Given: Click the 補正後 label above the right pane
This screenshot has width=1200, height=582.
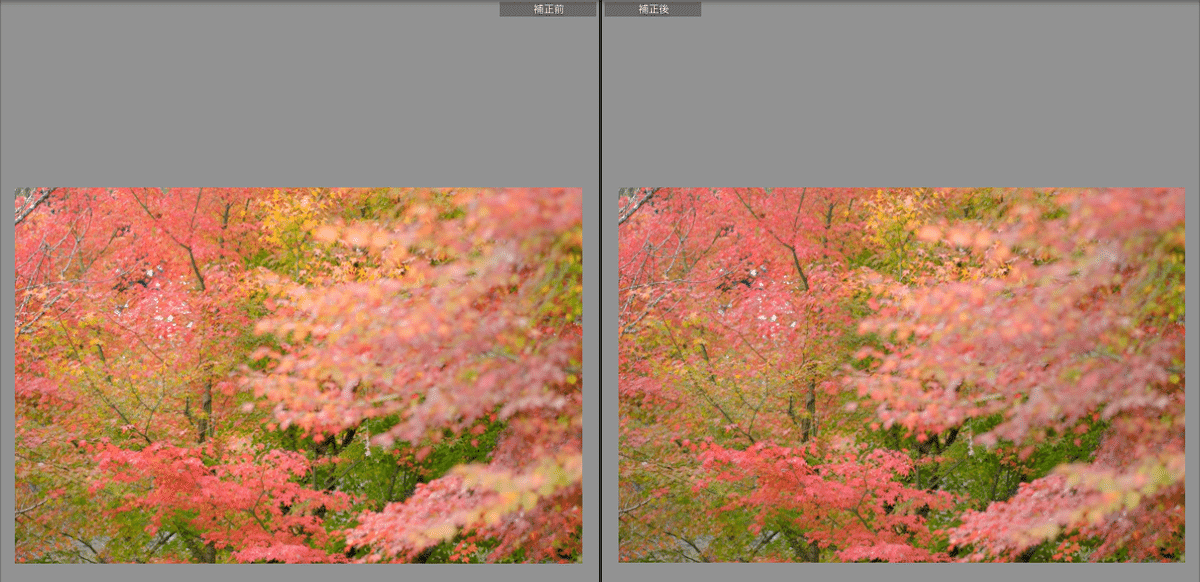Looking at the screenshot, I should coord(652,9).
